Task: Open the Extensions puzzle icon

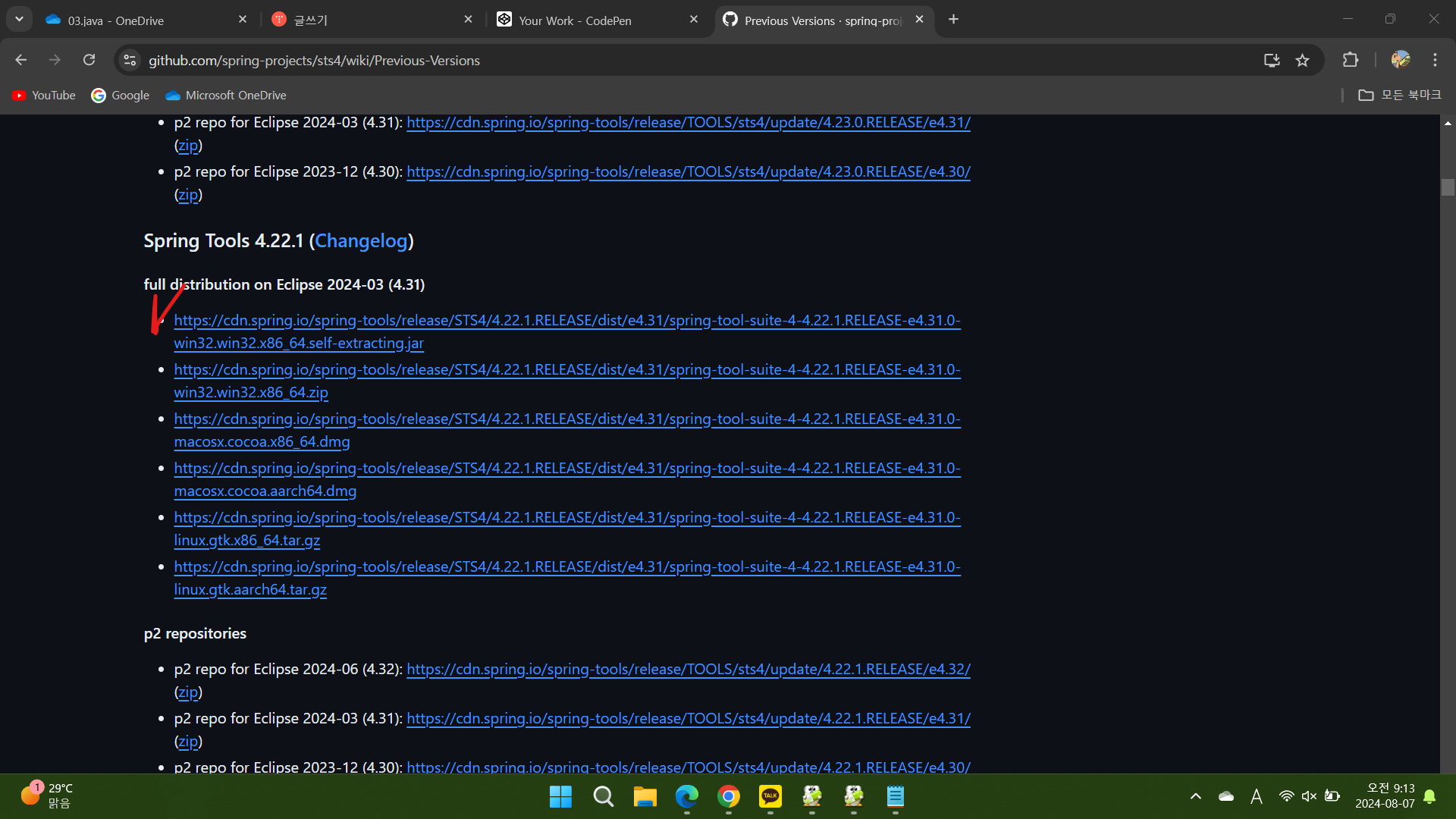Action: tap(1350, 60)
